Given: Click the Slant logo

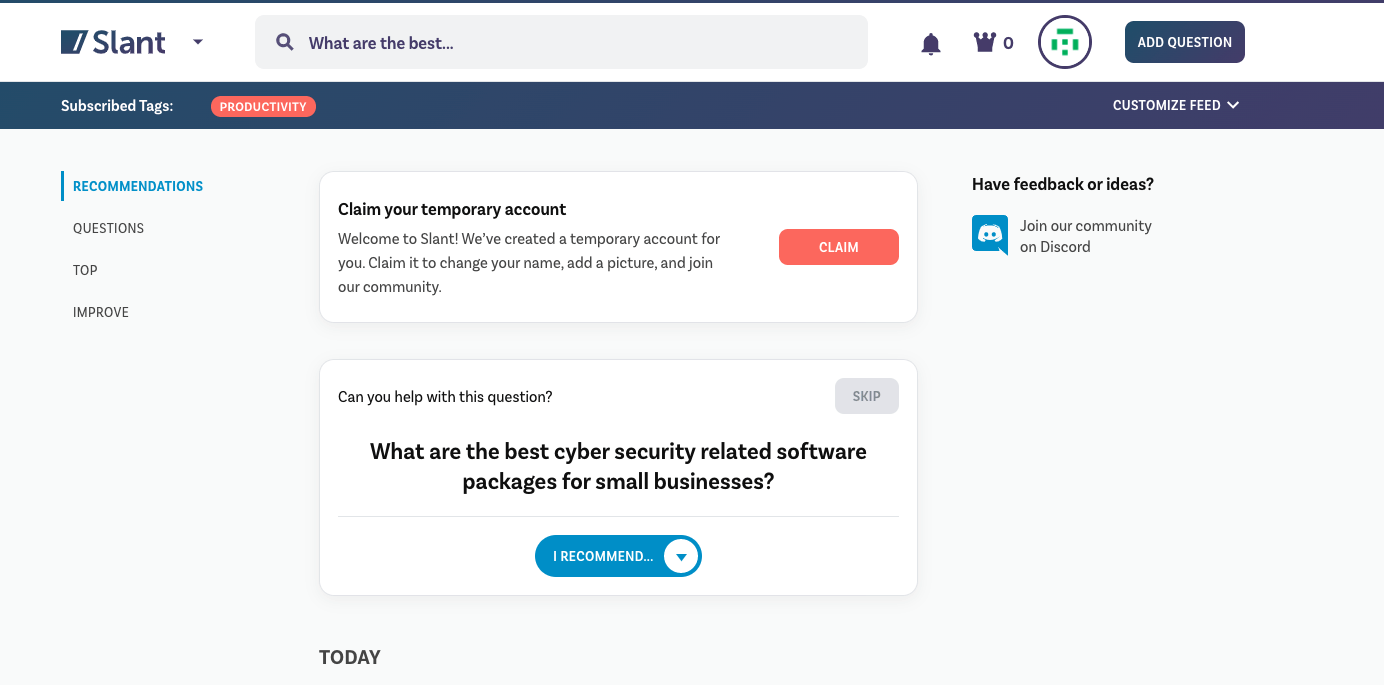Looking at the screenshot, I should 113,42.
